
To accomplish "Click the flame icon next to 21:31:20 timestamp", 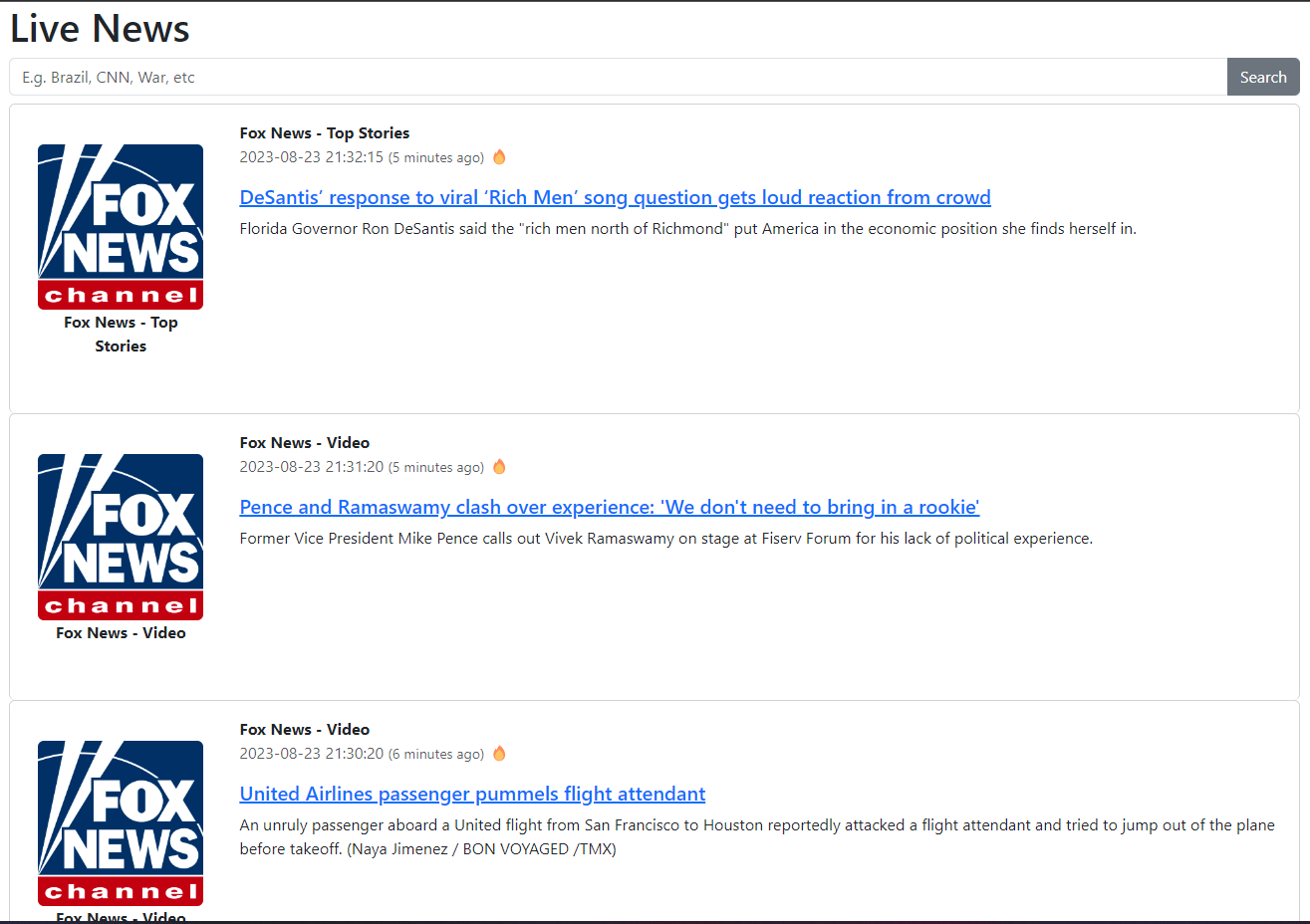I will pyautogui.click(x=499, y=467).
